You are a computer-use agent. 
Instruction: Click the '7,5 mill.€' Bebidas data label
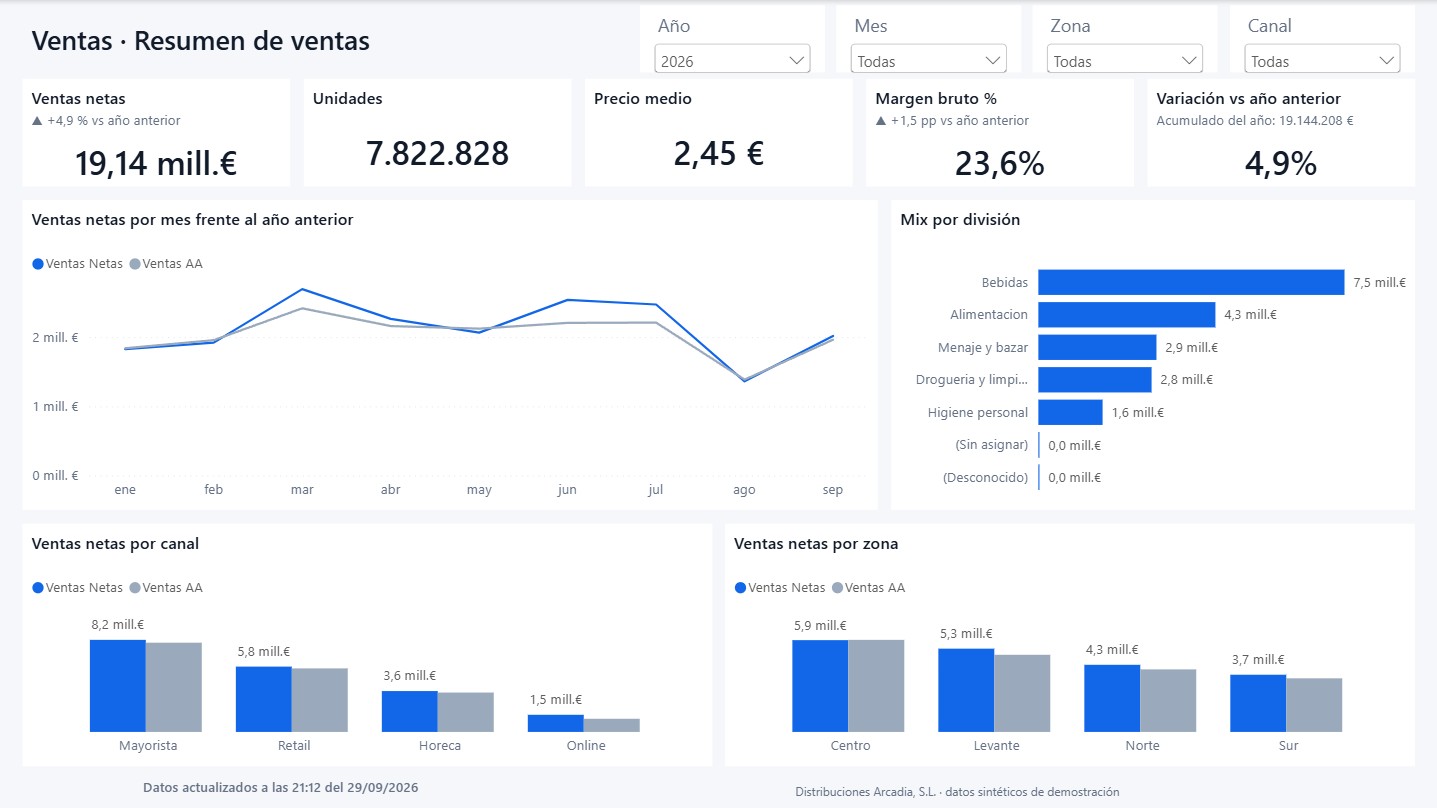[x=1379, y=283]
